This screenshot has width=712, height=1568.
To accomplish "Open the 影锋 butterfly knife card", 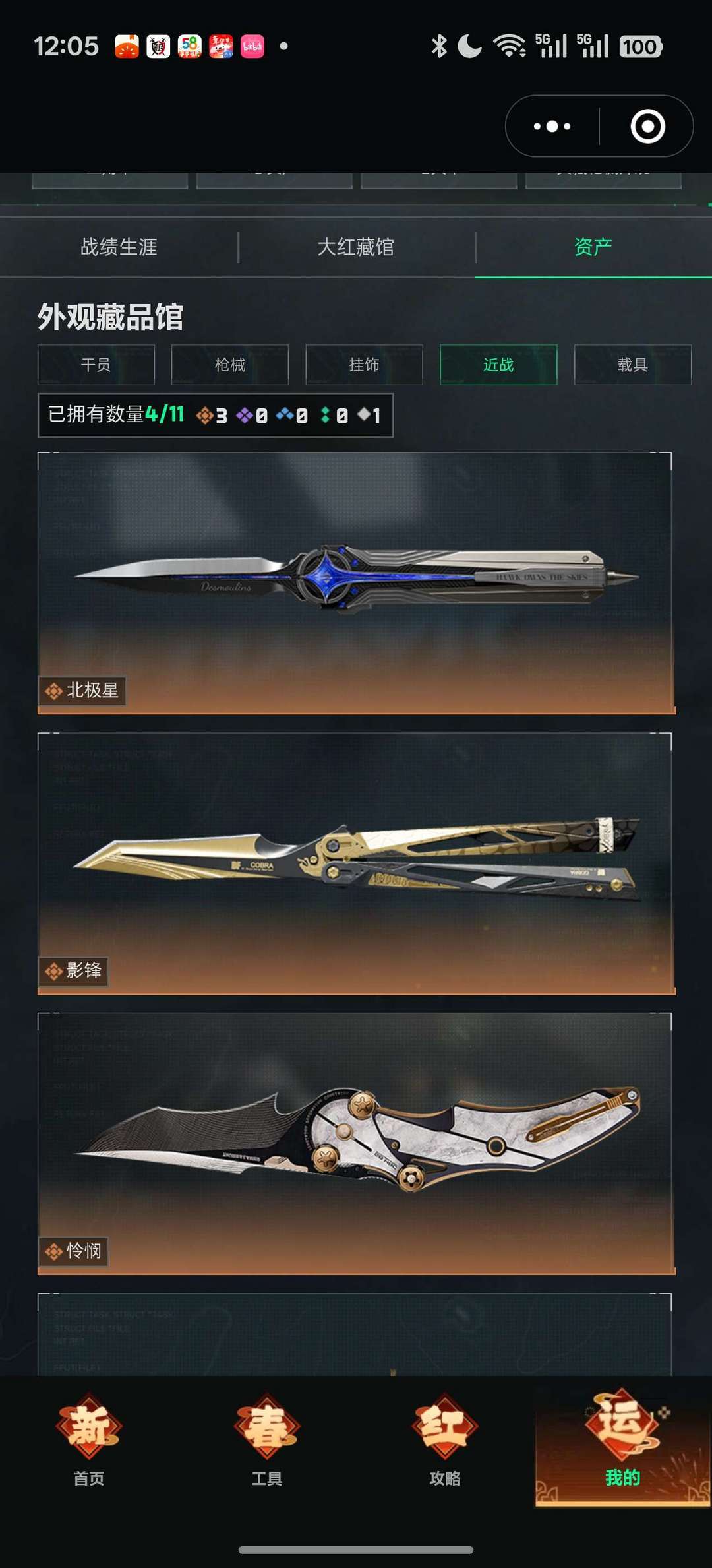I will click(x=356, y=863).
